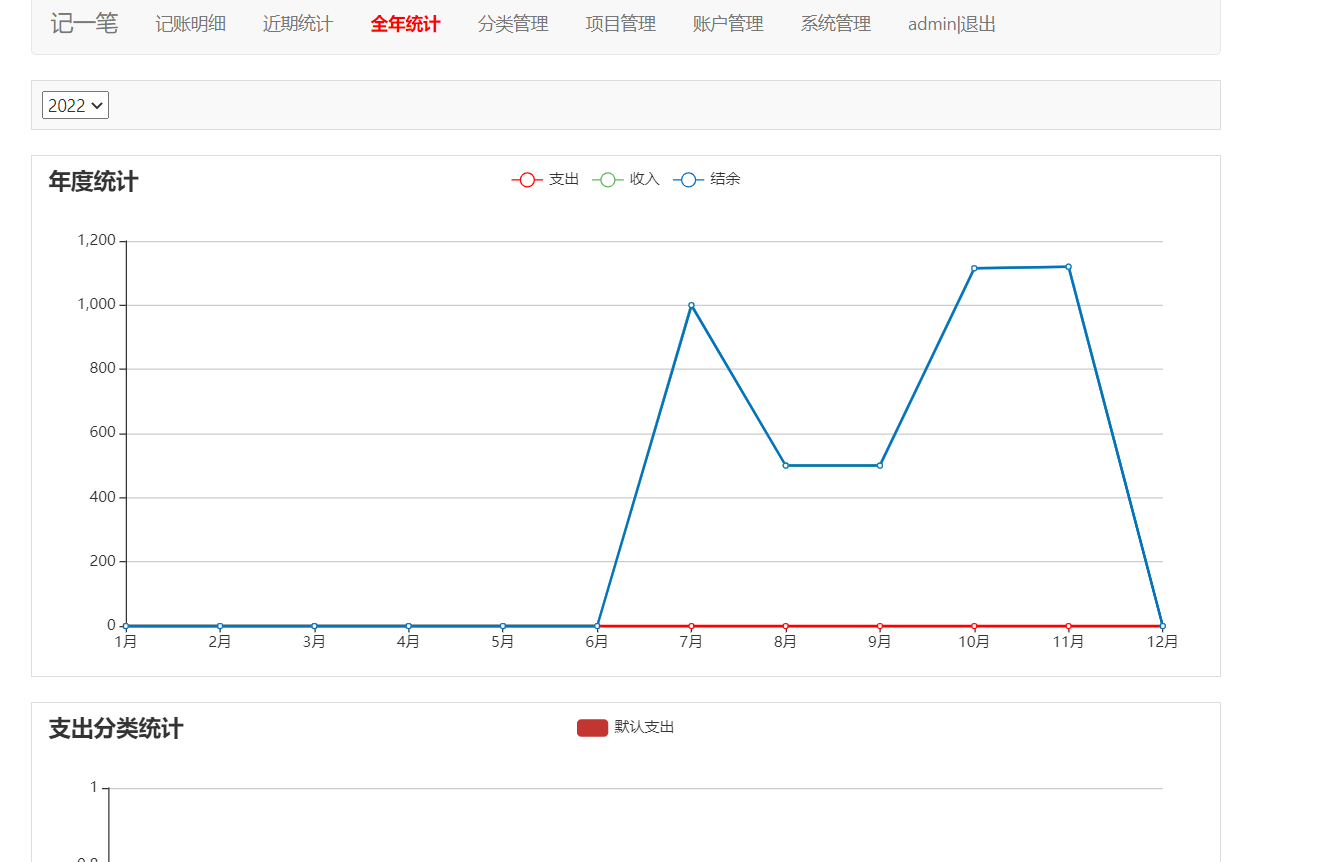This screenshot has width=1322, height=862.
Task: Switch to the 近期统计 tab
Action: 297,24
